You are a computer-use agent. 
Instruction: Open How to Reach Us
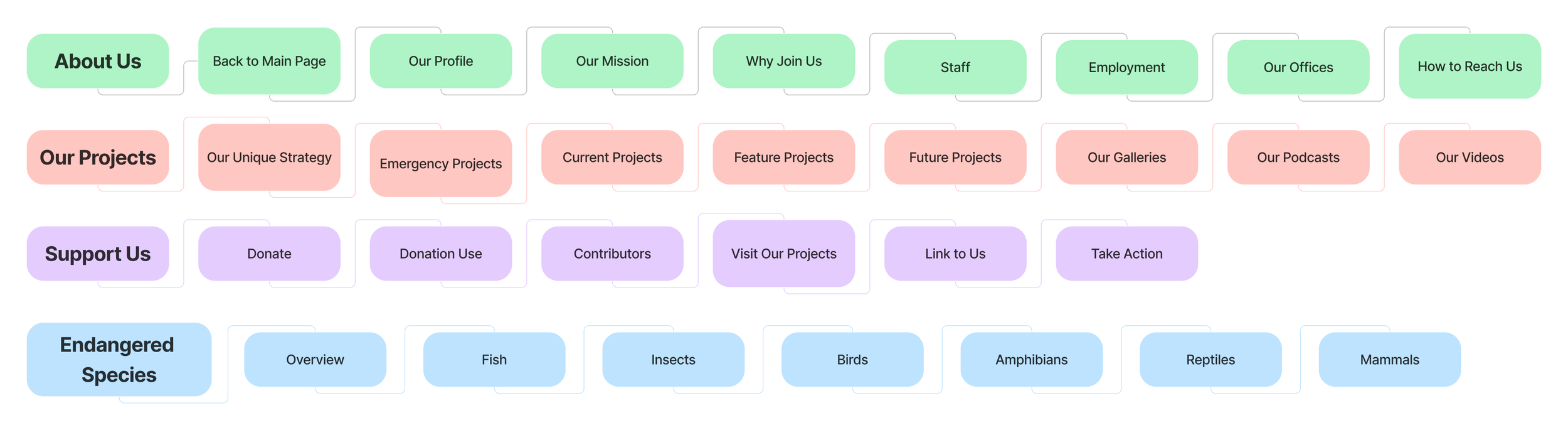1470,66
